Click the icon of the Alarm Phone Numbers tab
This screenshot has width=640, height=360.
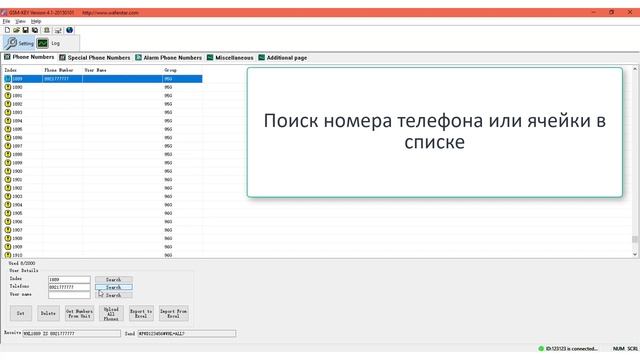(x=138, y=58)
